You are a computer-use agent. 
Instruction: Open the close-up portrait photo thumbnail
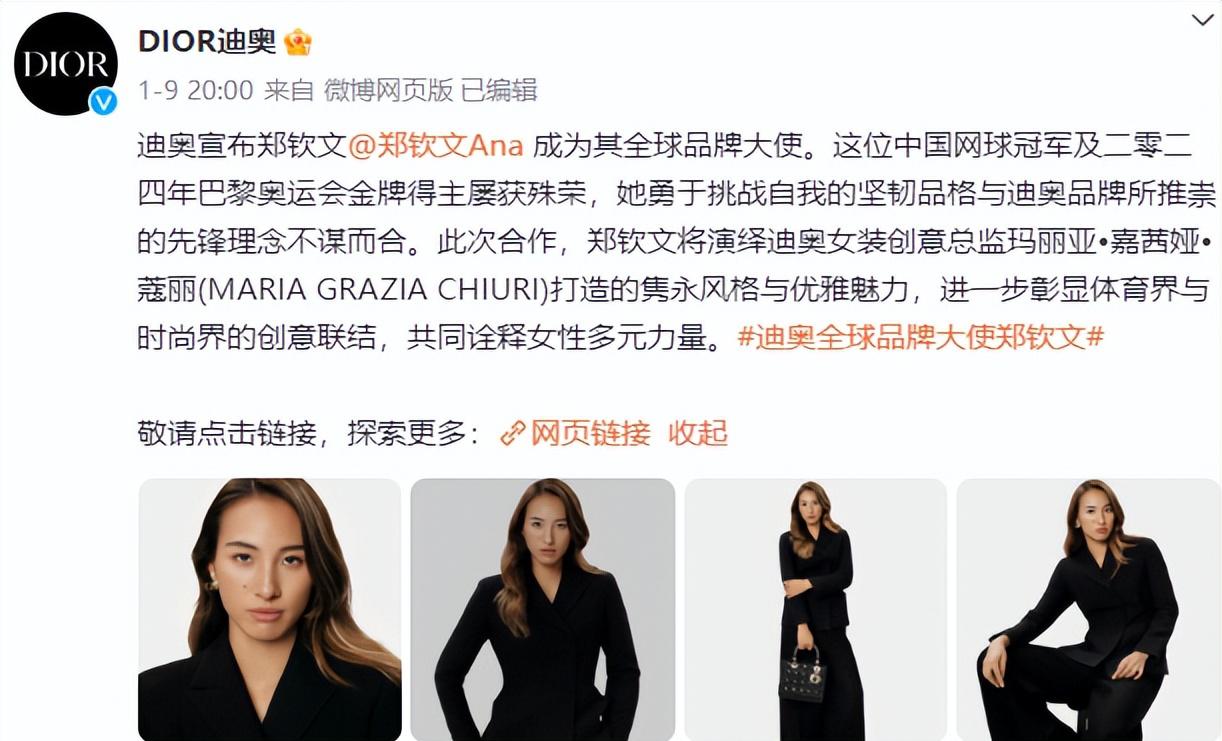270,610
